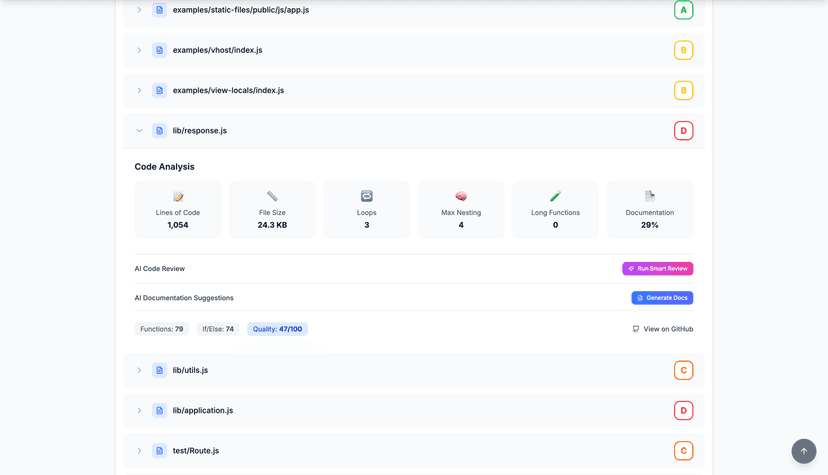Run Smart Review for AI code review
The image size is (828, 475).
657,269
